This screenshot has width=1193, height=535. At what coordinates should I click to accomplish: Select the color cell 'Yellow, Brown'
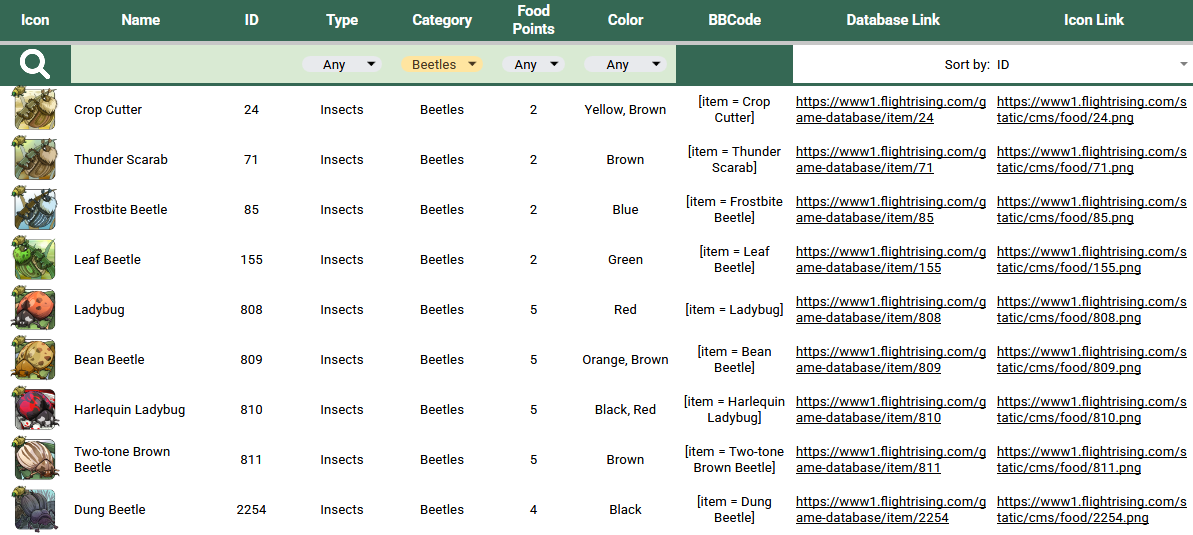[x=625, y=110]
